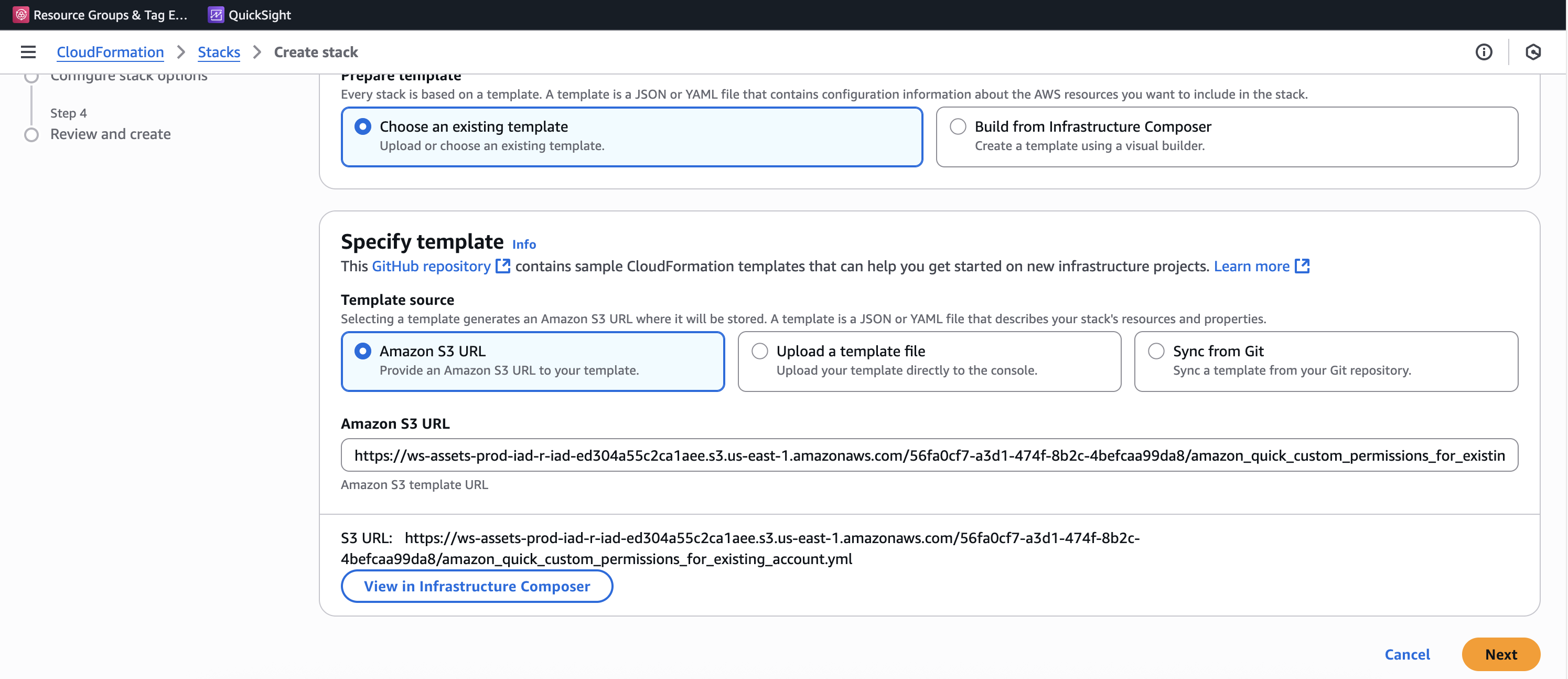This screenshot has height=679, width=1568.
Task: Click the QuickSight service icon
Action: [x=216, y=15]
